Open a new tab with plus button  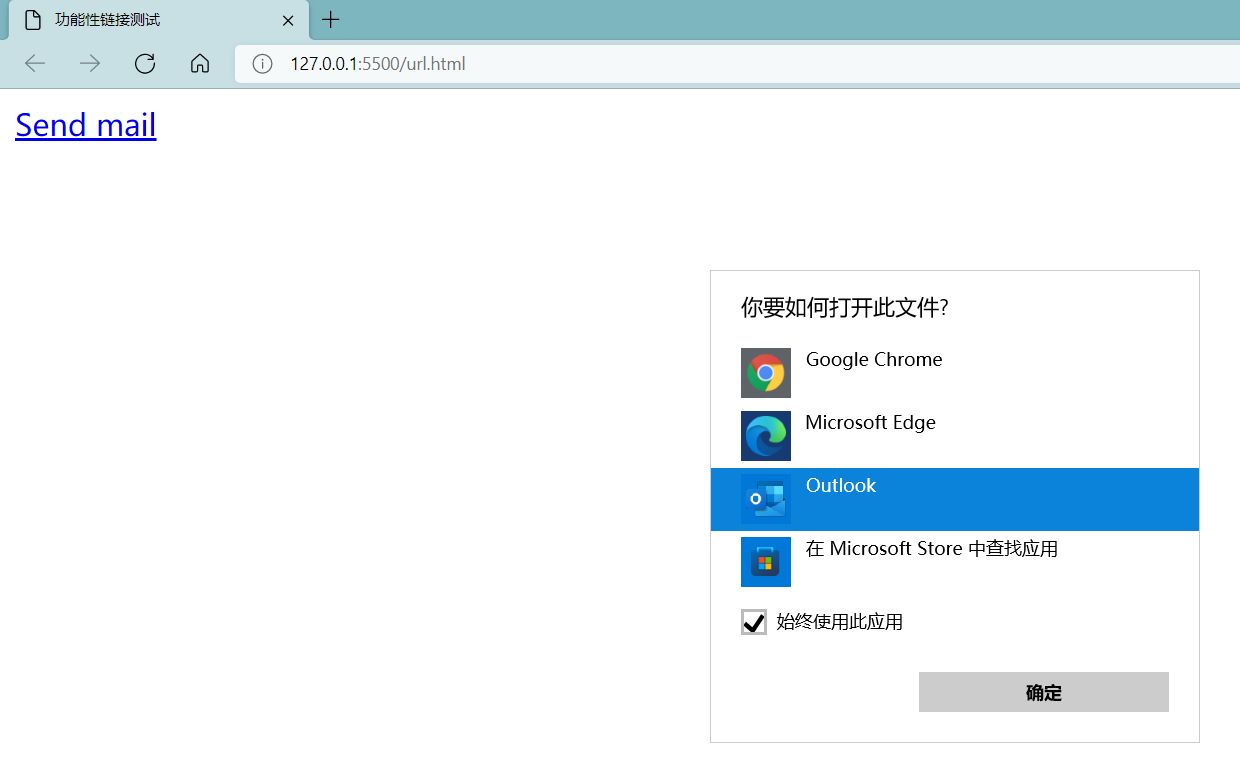pos(331,20)
